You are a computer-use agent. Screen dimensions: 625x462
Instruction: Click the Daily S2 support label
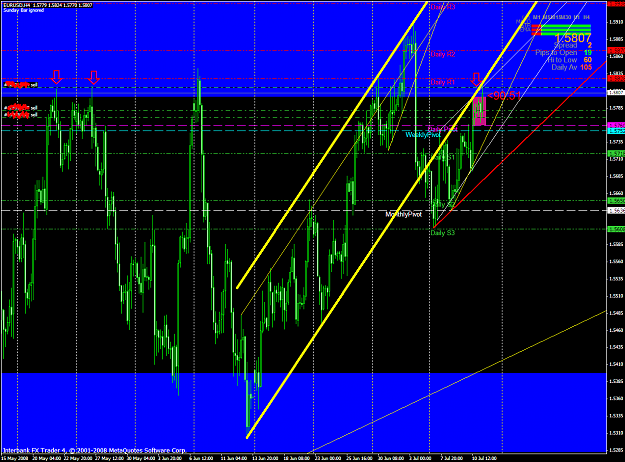tap(444, 204)
